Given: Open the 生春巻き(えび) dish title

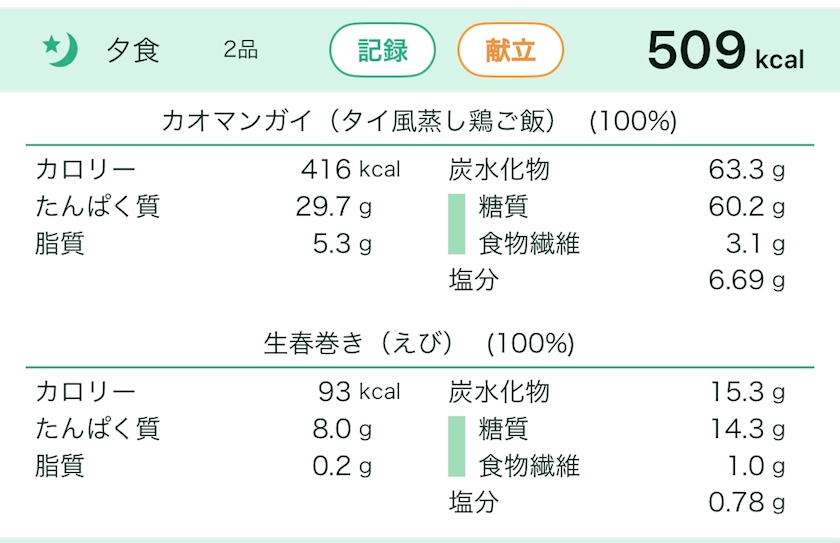Looking at the screenshot, I should pyautogui.click(x=419, y=344).
